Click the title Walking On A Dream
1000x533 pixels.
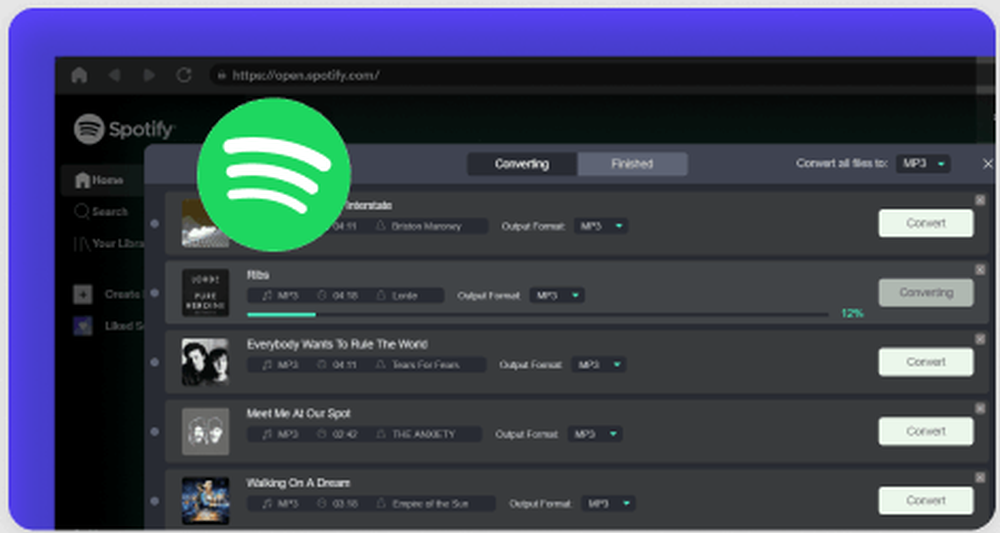pos(298,483)
